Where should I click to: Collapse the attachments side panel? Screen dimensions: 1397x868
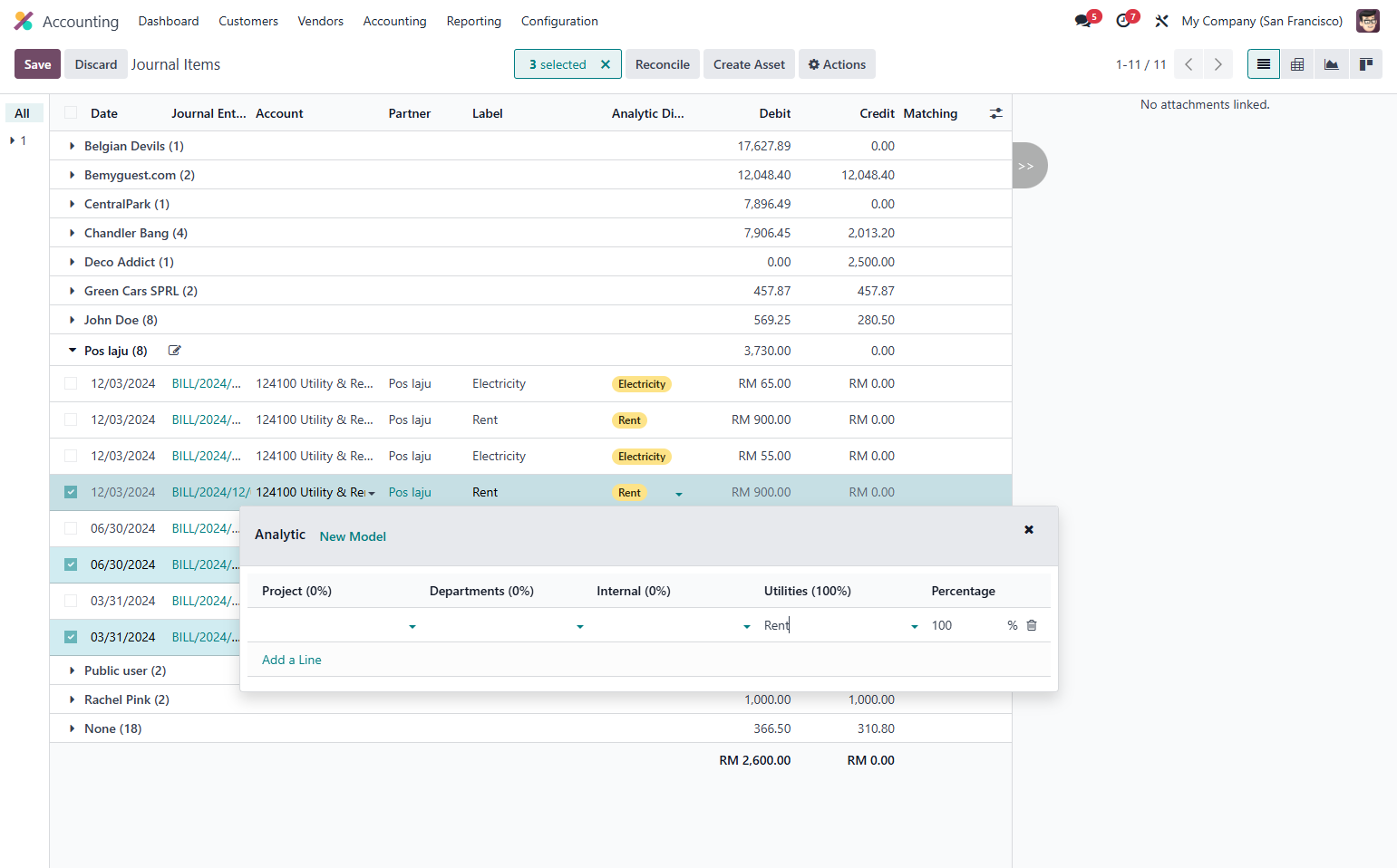[1028, 166]
